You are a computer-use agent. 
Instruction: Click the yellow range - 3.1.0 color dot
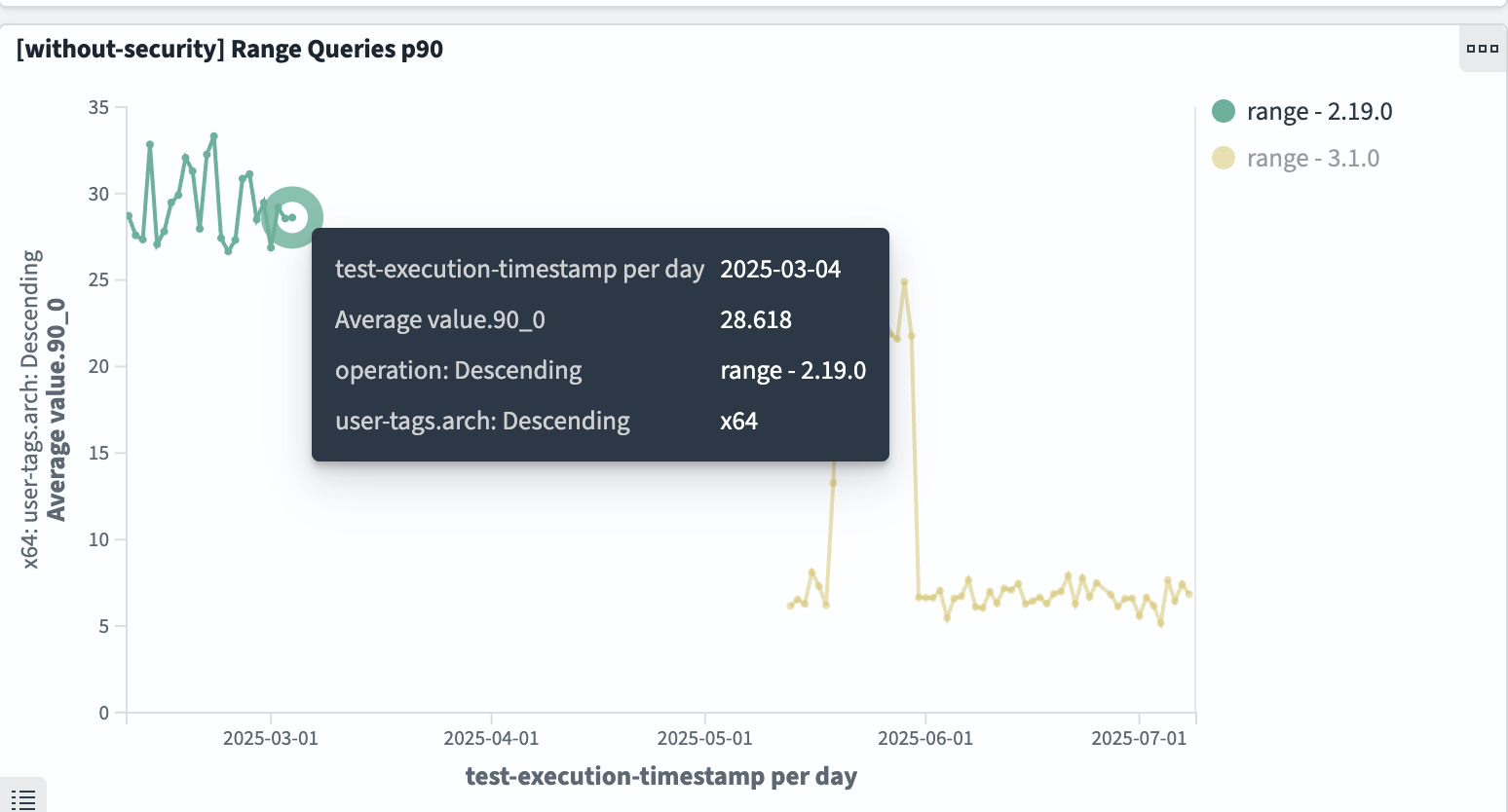1224,158
